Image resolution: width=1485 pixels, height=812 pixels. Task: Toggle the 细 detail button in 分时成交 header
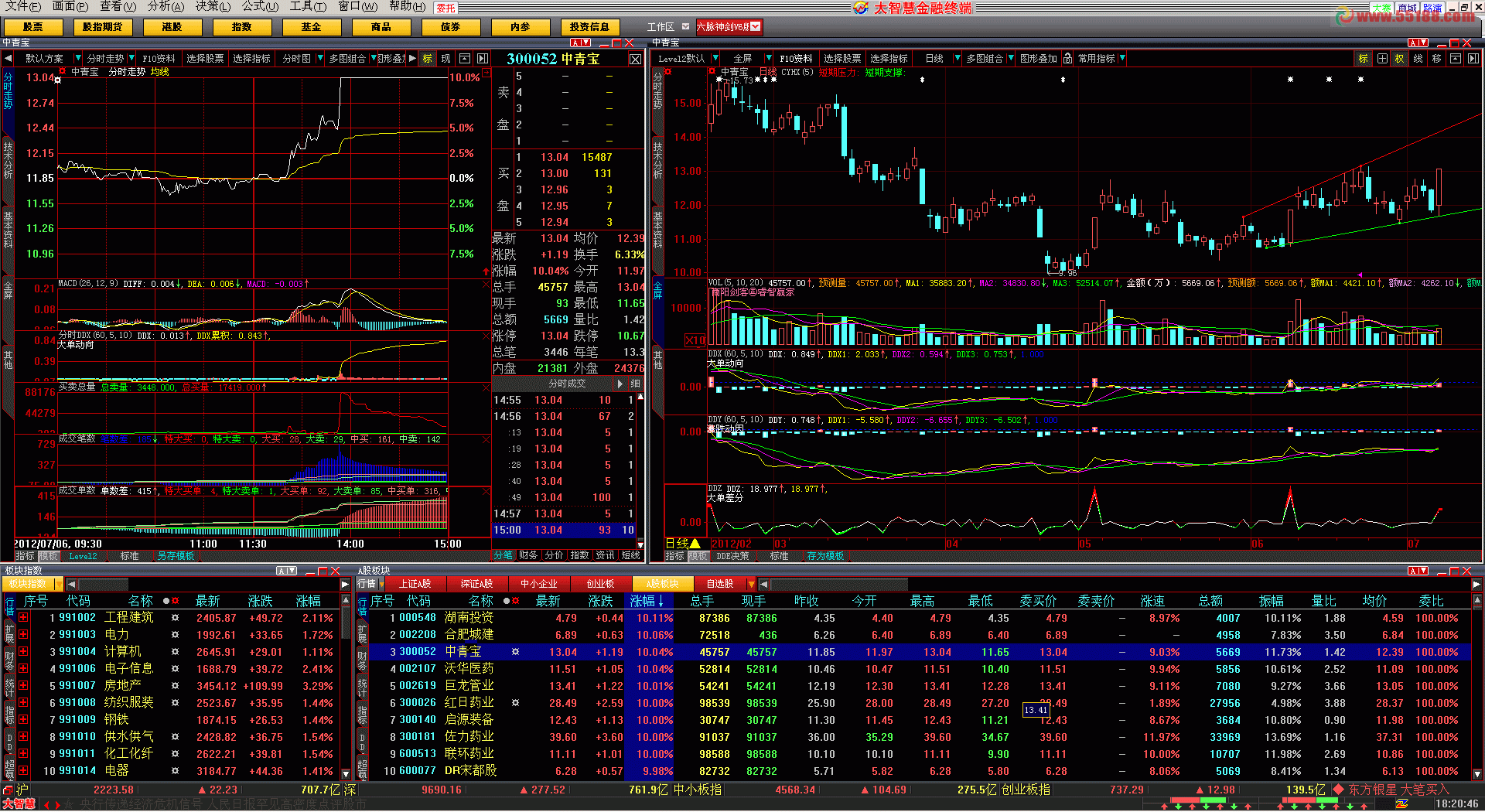click(x=635, y=384)
